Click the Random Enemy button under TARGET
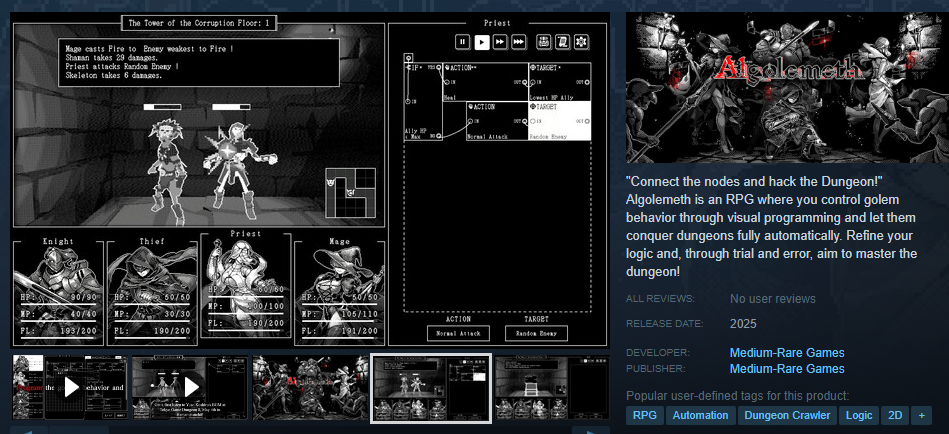Image resolution: width=949 pixels, height=434 pixels. pos(536,333)
